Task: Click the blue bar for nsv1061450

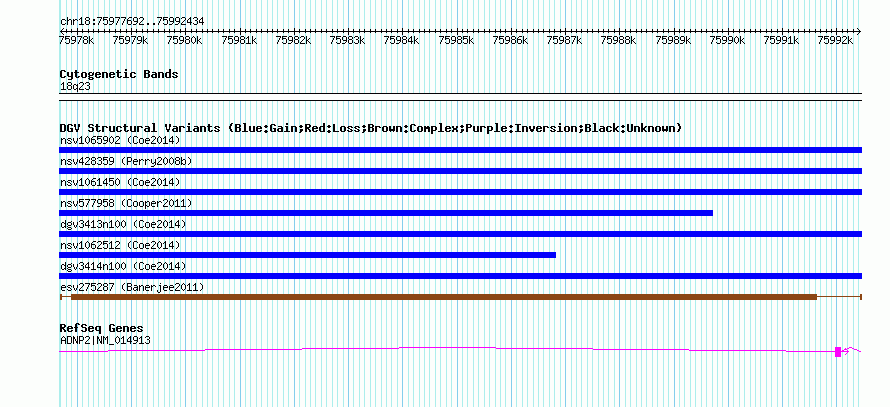Action: [460, 192]
